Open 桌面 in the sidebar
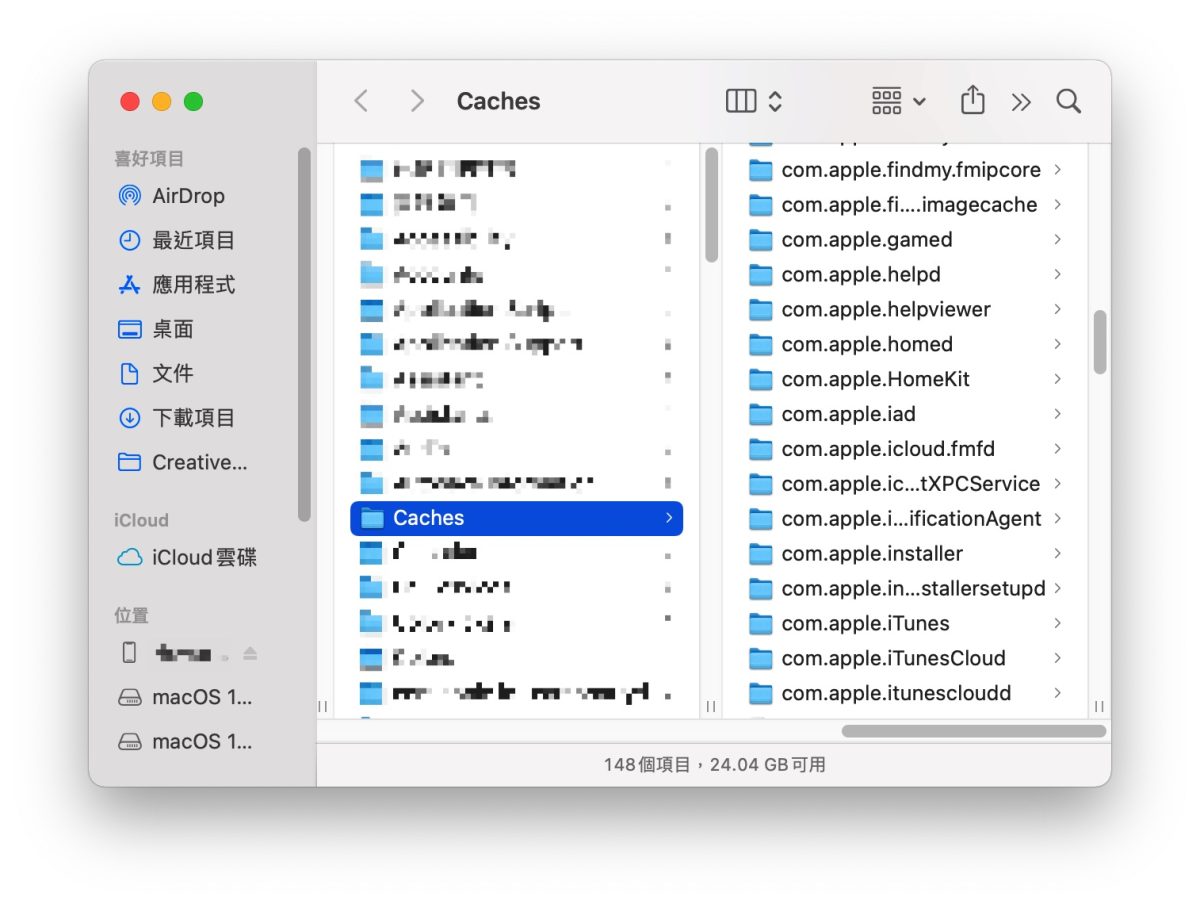Screen dimensions: 1200x904 click(155, 329)
